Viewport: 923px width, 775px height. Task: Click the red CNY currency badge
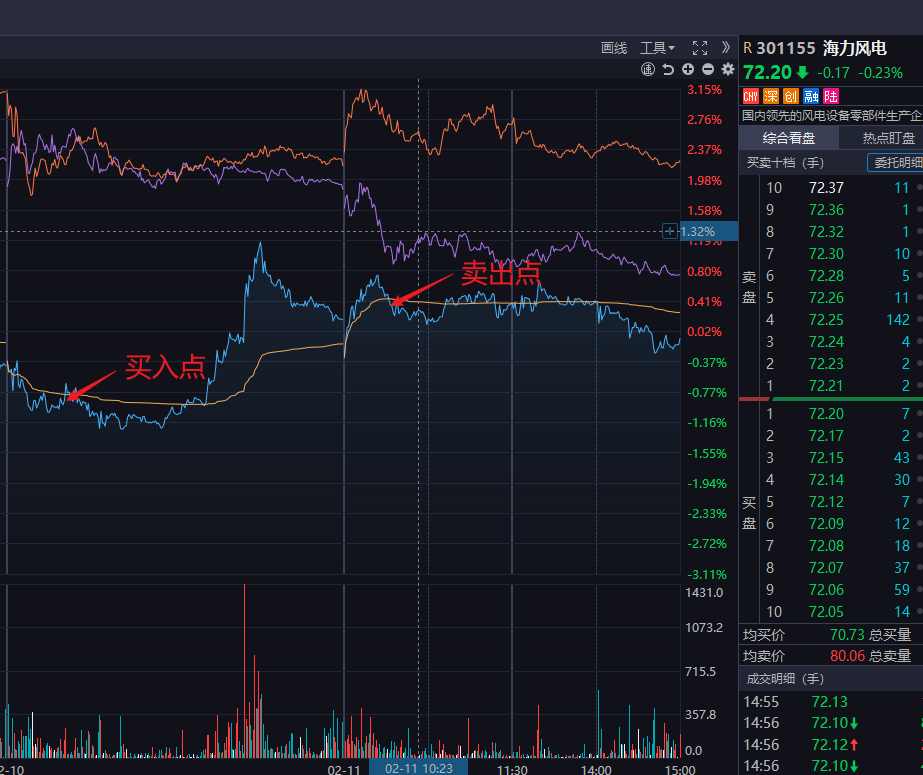pos(751,96)
